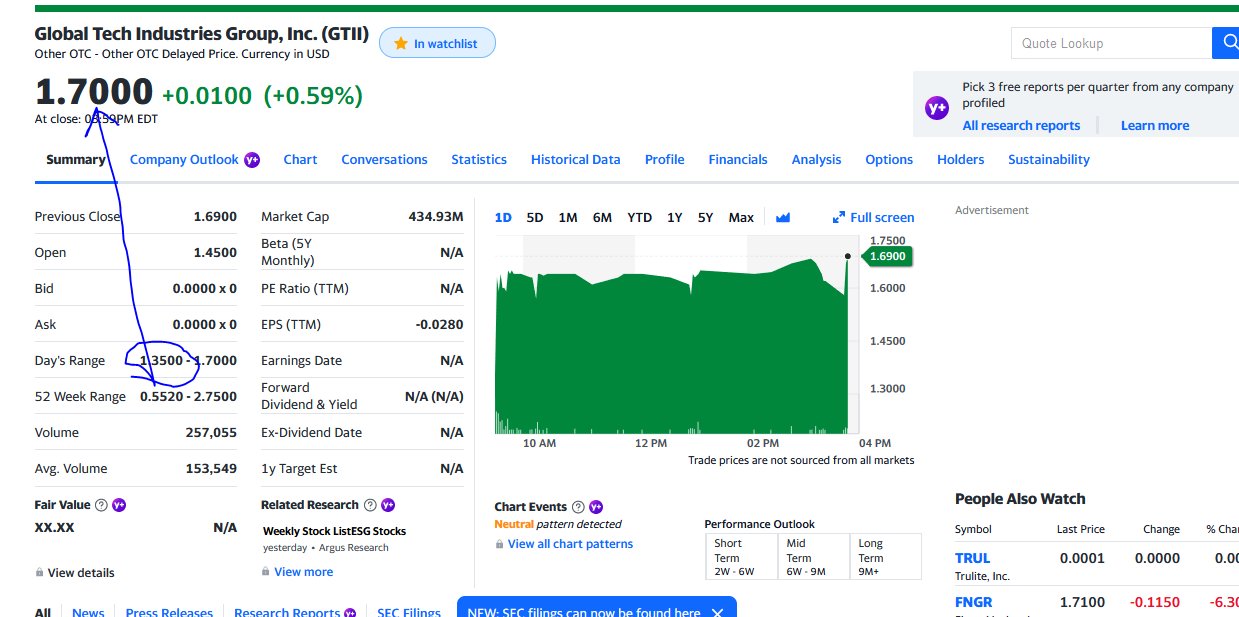Click y+ badge beside Related Research
Viewport: 1239px width, 617px height.
coord(388,505)
